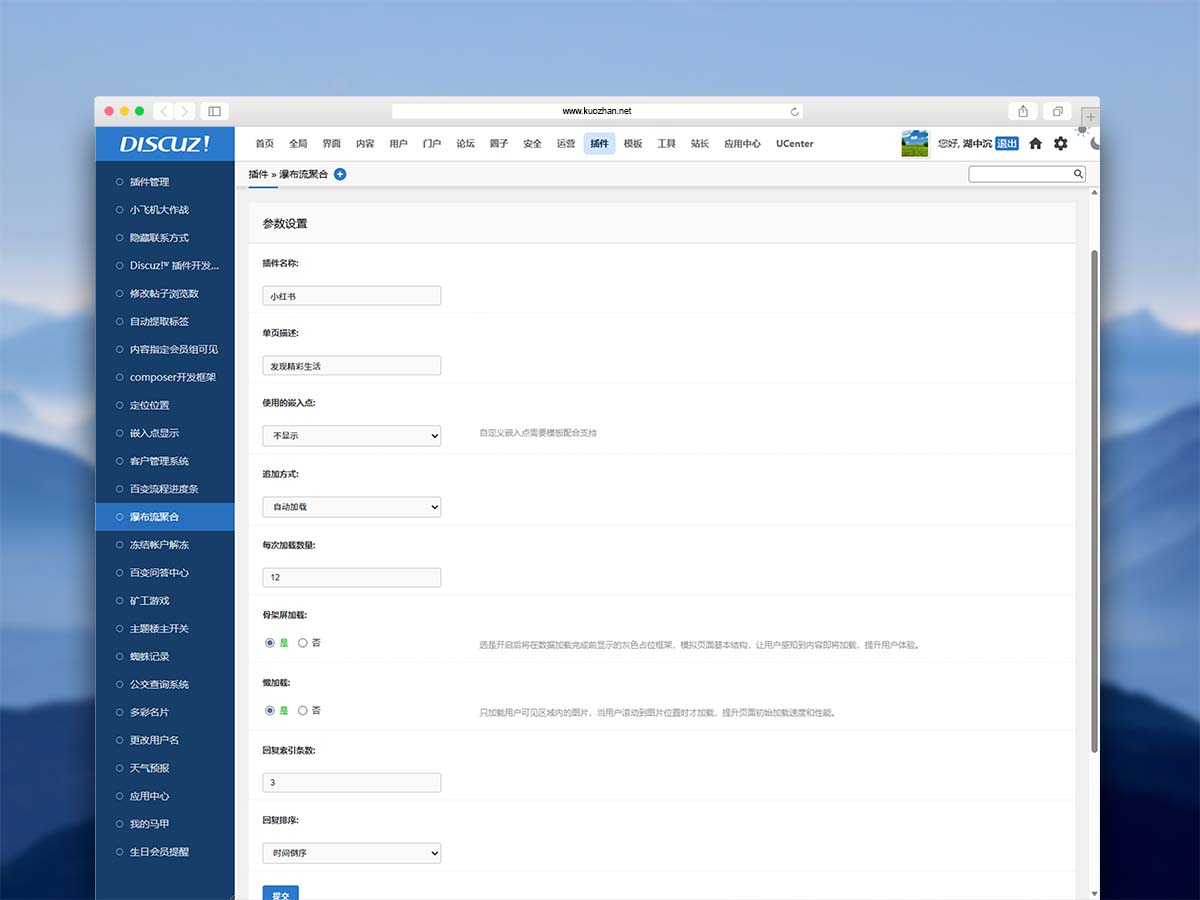Click the home icon in admin header

(x=1035, y=144)
